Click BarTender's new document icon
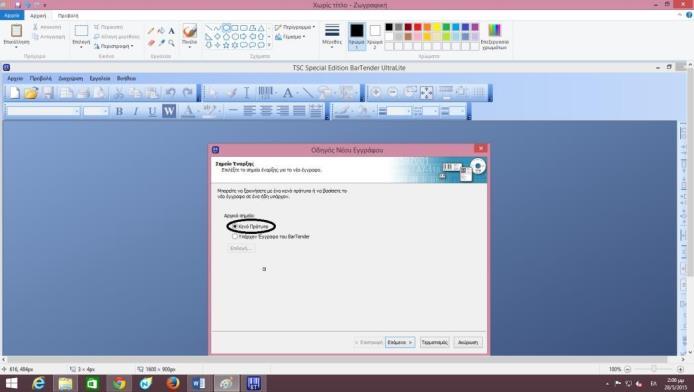 coord(15,93)
